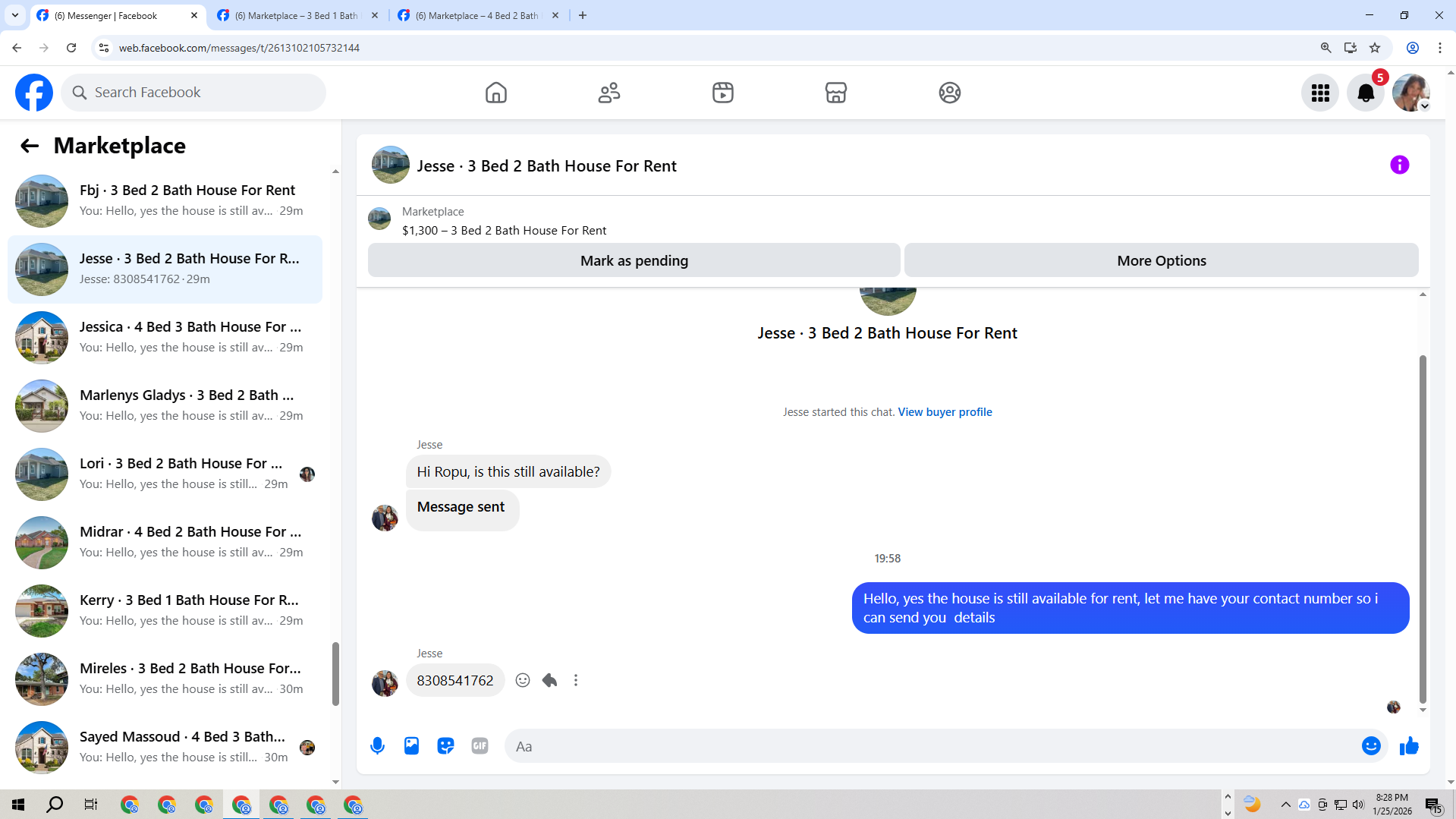Open the emoji picker in the message box
1456x819 pixels.
coord(1370,746)
